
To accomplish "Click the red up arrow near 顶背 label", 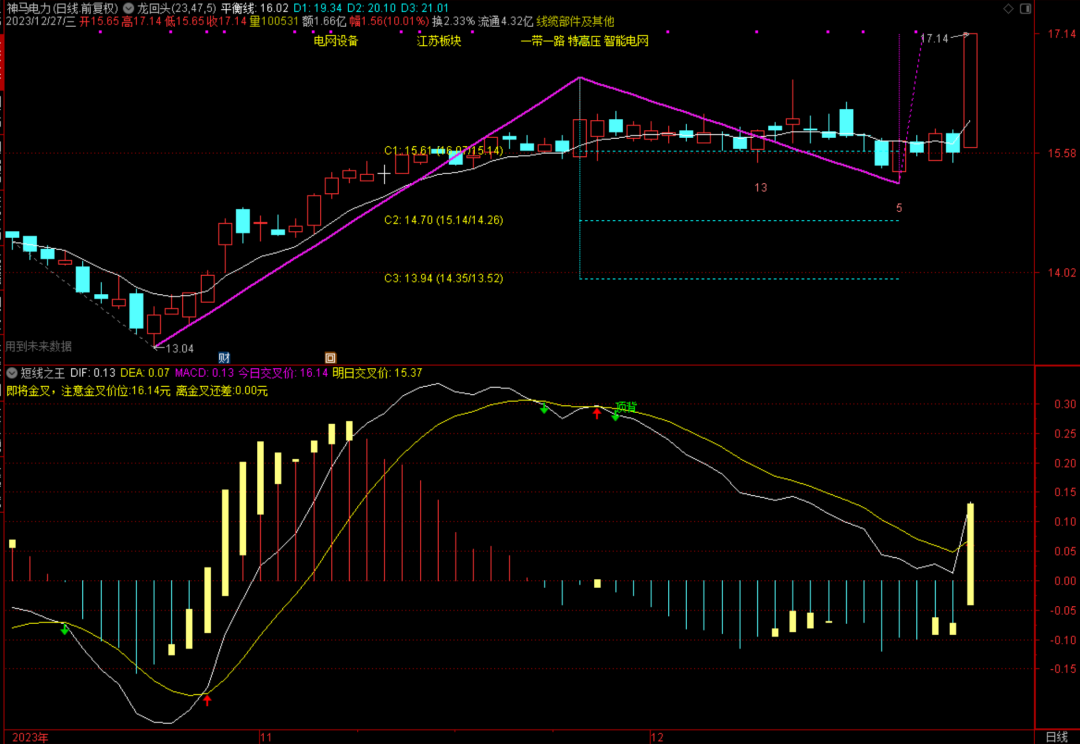I will point(597,412).
